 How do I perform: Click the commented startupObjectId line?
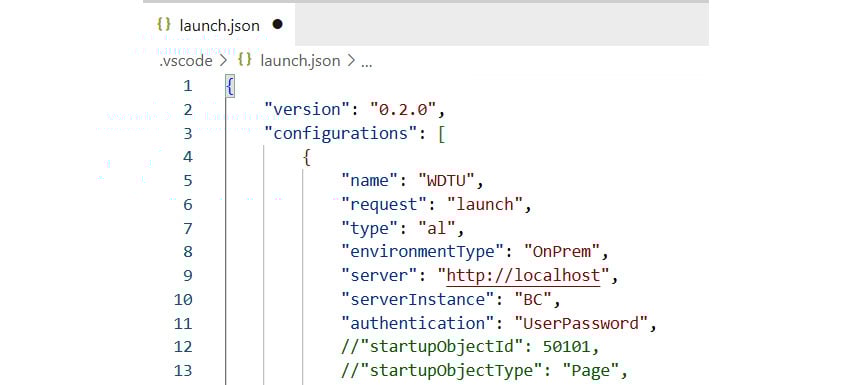(x=471, y=346)
